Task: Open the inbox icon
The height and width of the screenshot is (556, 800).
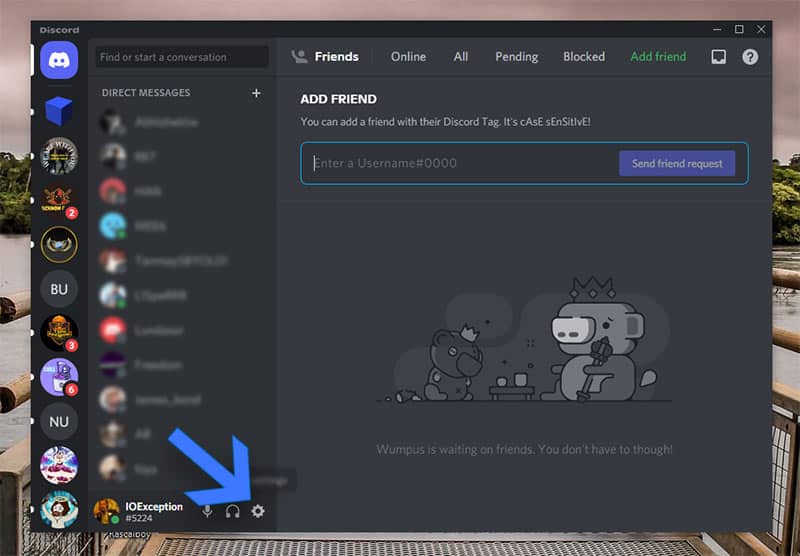Action: coord(718,57)
